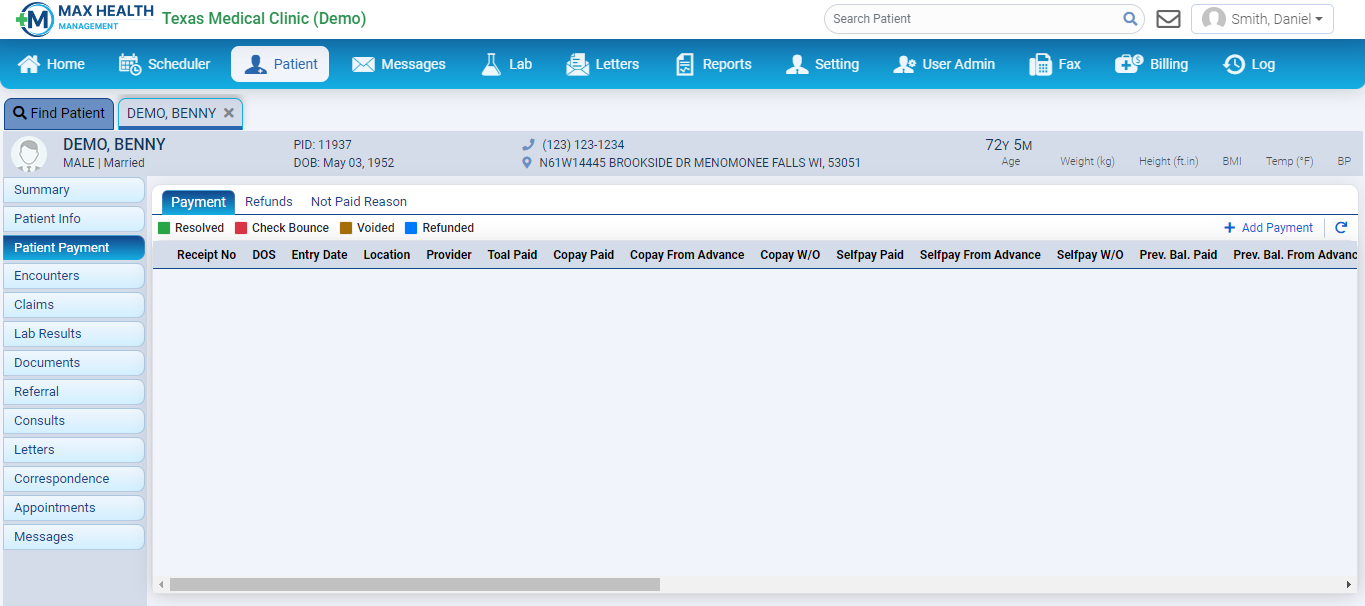Screen dimensions: 1365x606
Task: Open the Not Paid Reason tab
Action: point(358,201)
